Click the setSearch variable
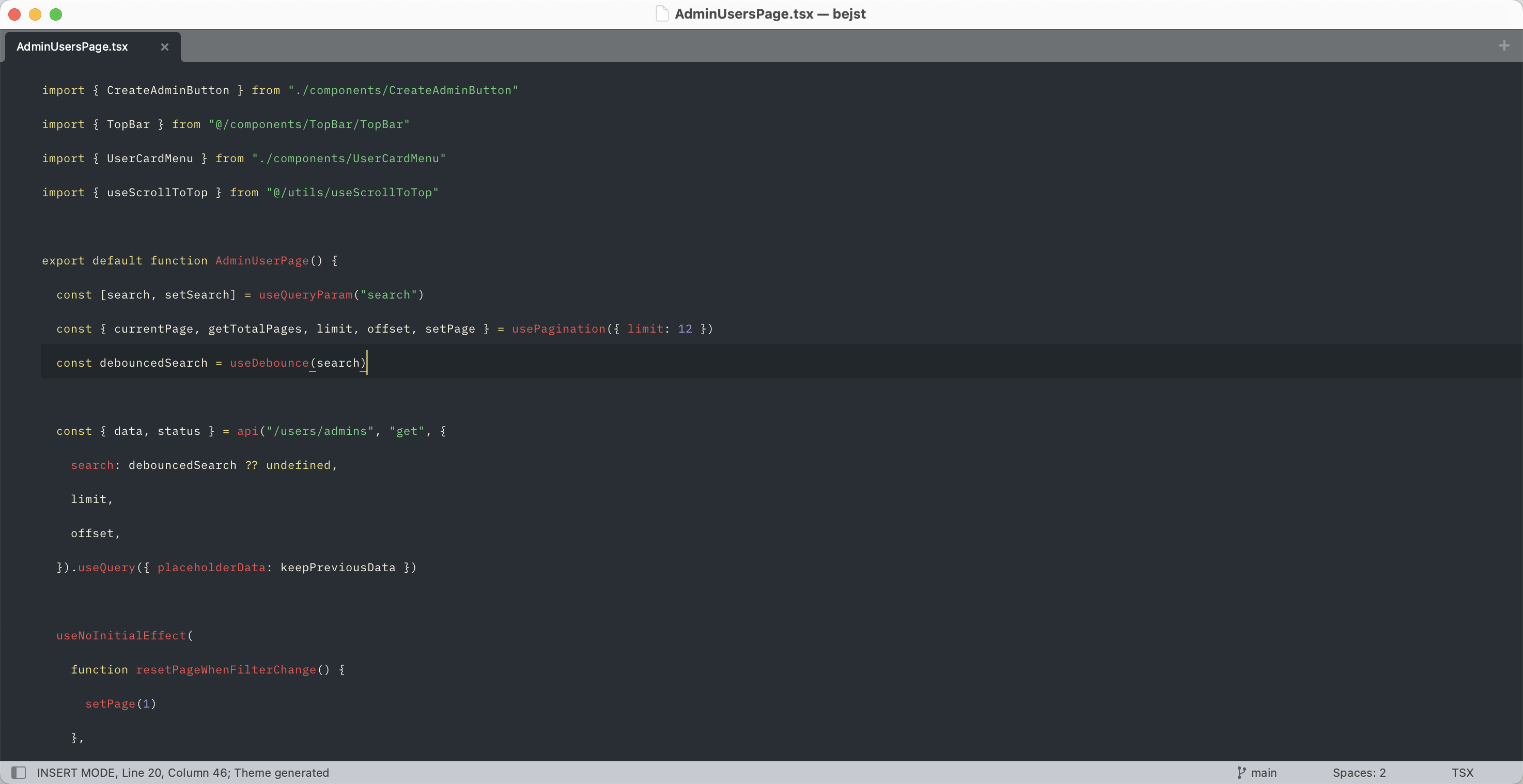The height and width of the screenshot is (784, 1523). pyautogui.click(x=197, y=294)
